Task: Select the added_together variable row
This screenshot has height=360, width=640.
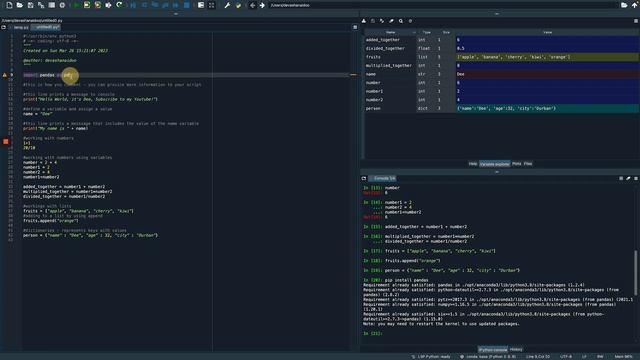Action: click(x=502, y=40)
